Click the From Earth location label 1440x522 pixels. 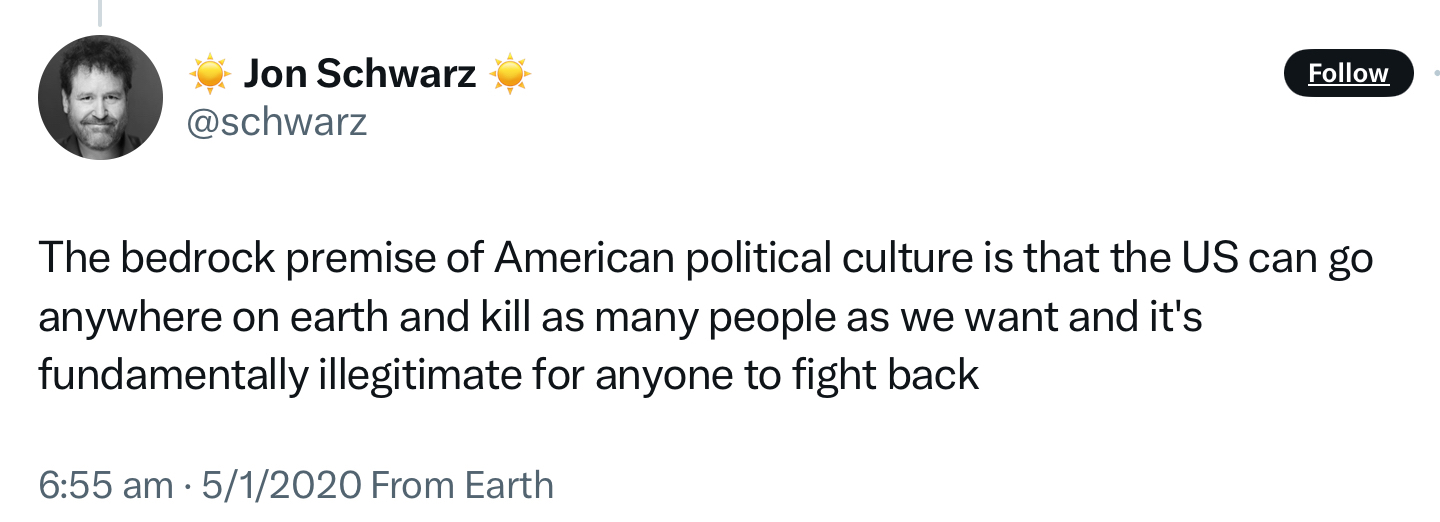click(462, 485)
